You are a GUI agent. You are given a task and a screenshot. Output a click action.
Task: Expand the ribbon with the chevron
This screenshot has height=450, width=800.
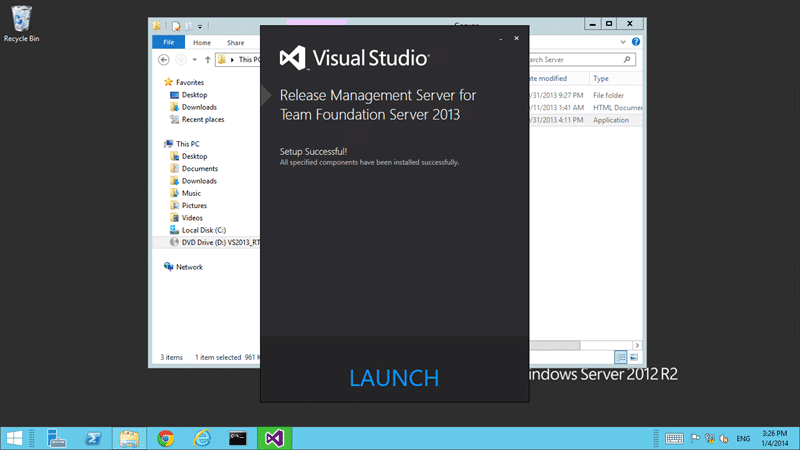click(x=623, y=42)
